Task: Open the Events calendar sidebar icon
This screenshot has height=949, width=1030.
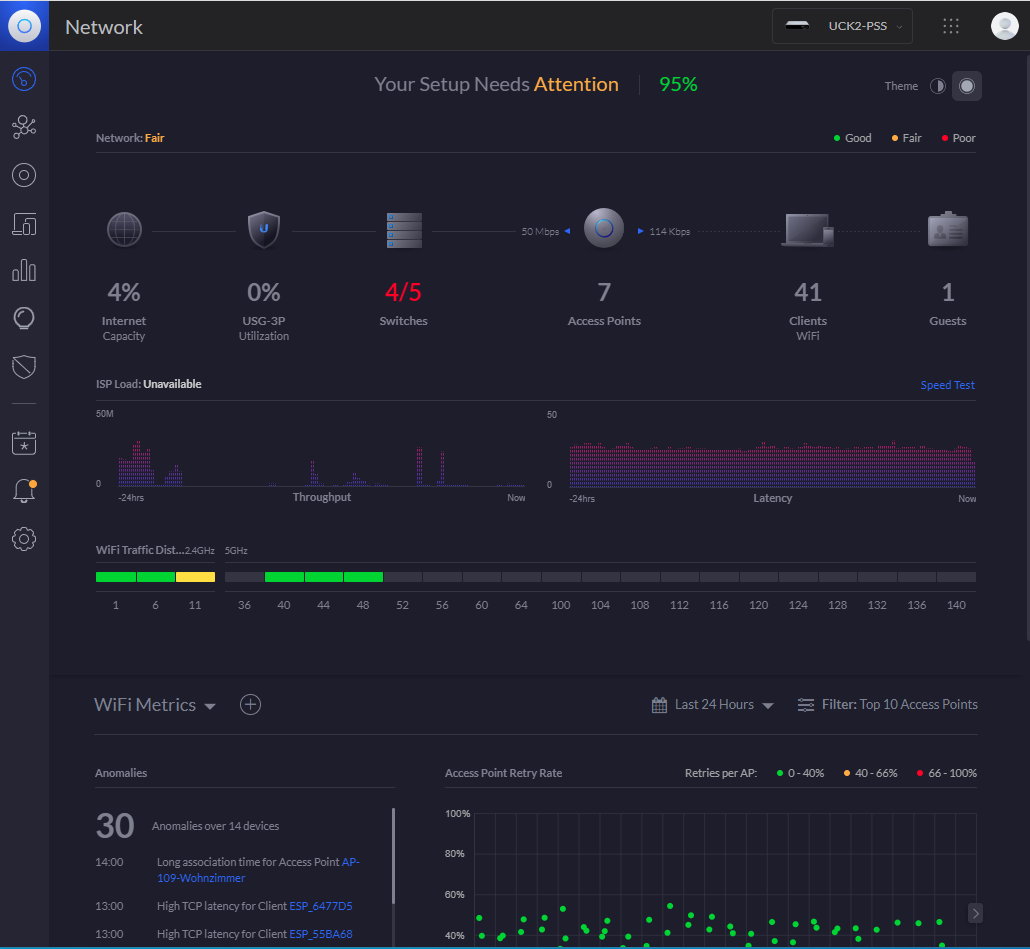Action: tap(24, 443)
